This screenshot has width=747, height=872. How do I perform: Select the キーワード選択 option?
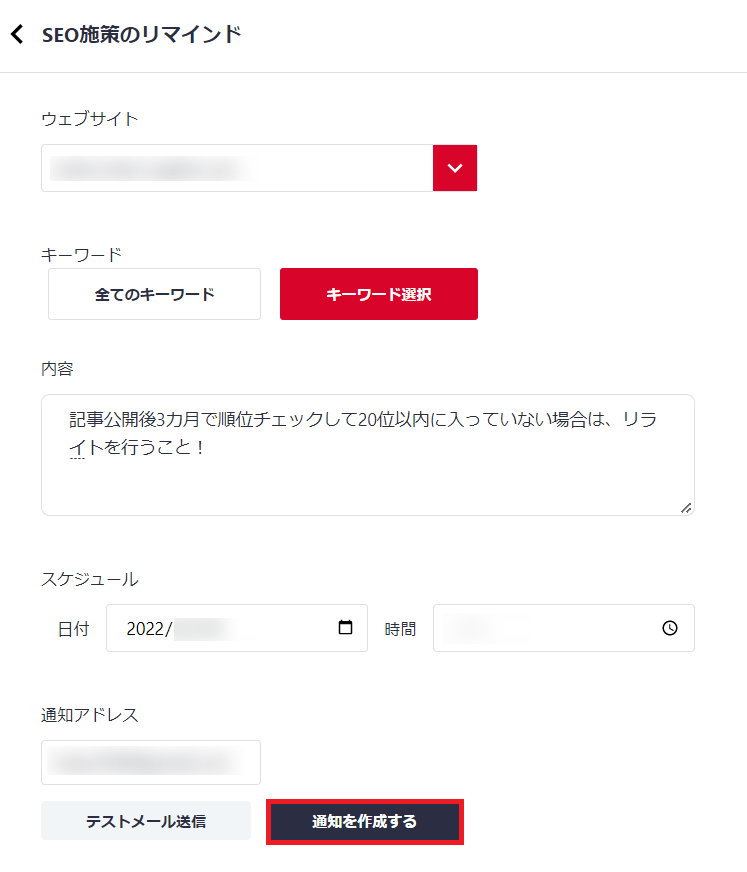coord(379,294)
